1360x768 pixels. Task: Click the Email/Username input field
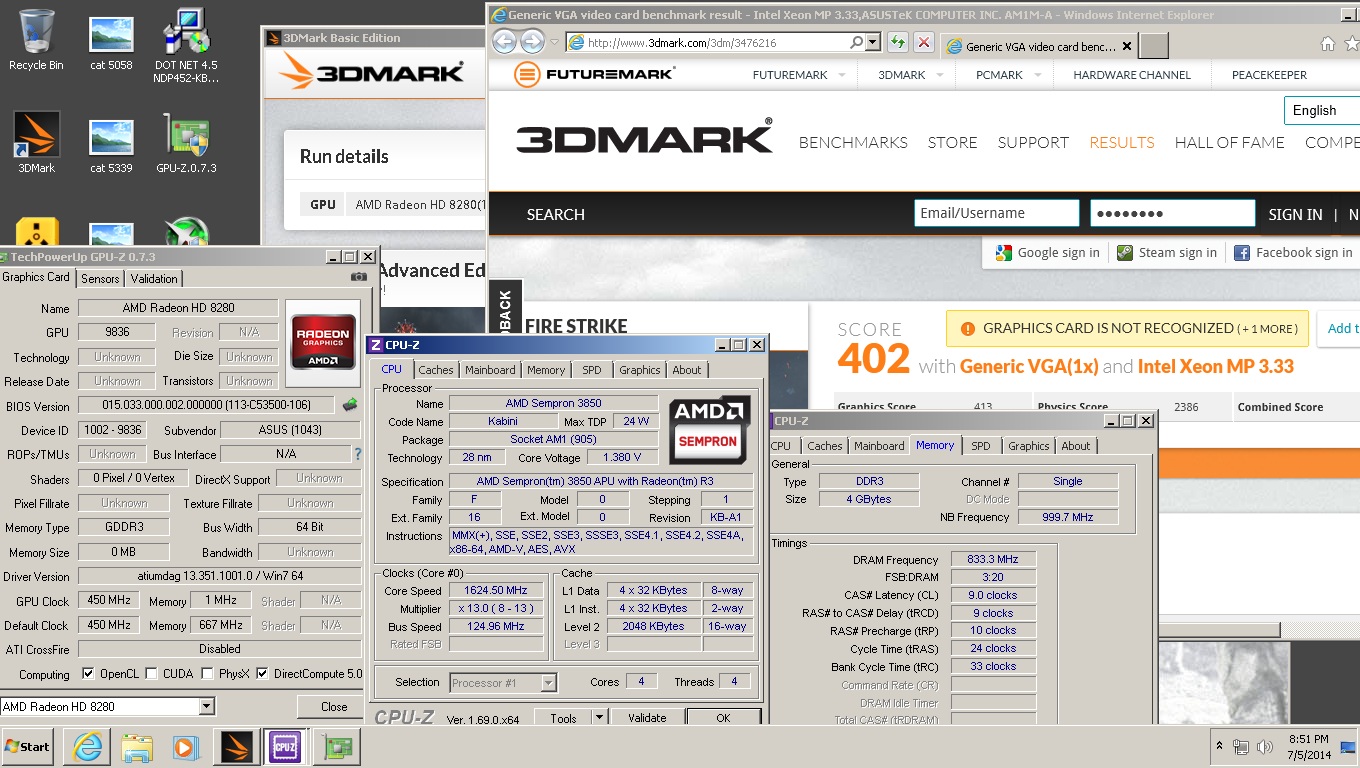pyautogui.click(x=997, y=213)
